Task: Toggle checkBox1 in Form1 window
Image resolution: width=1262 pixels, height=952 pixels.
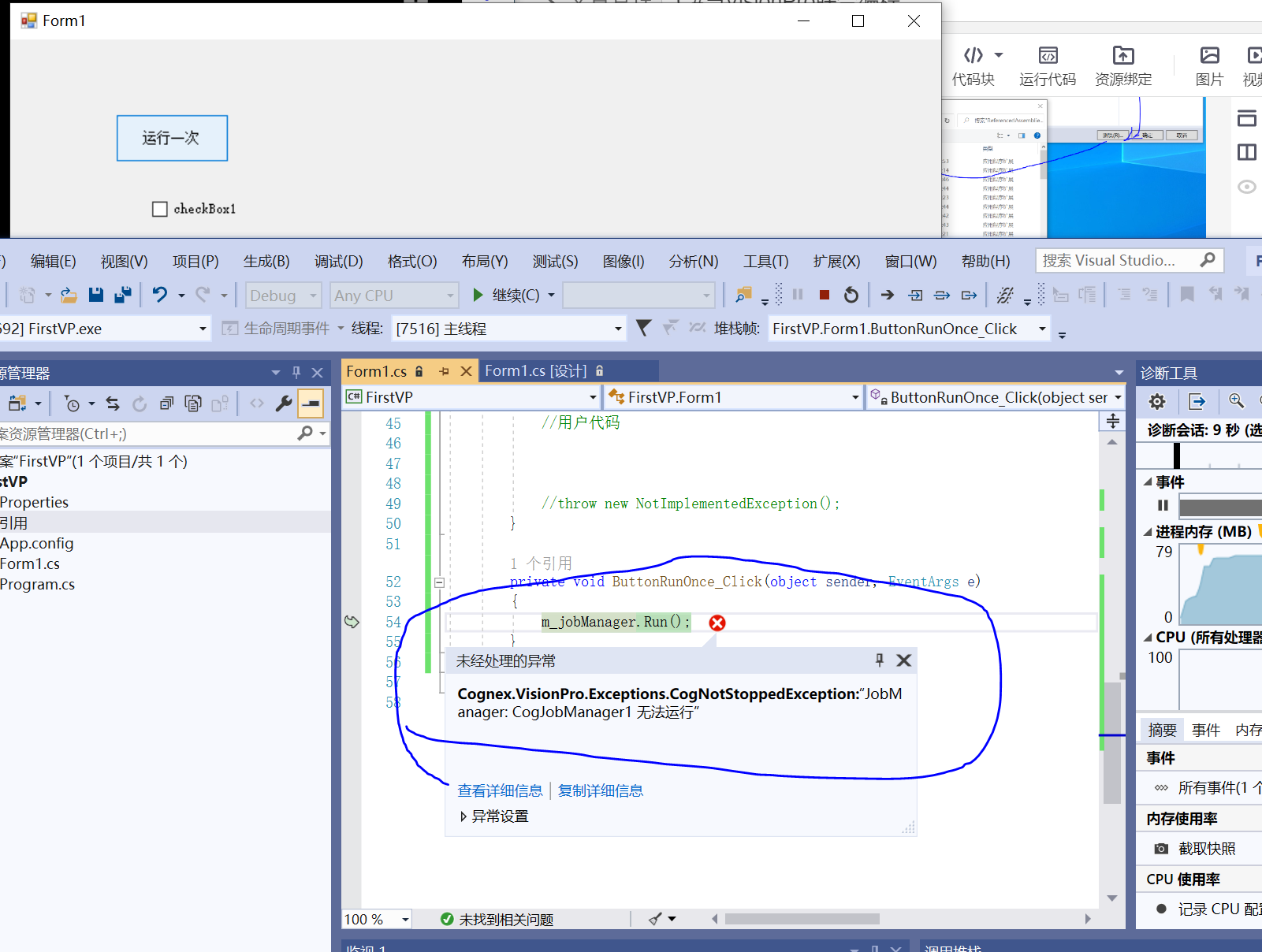Action: (160, 209)
